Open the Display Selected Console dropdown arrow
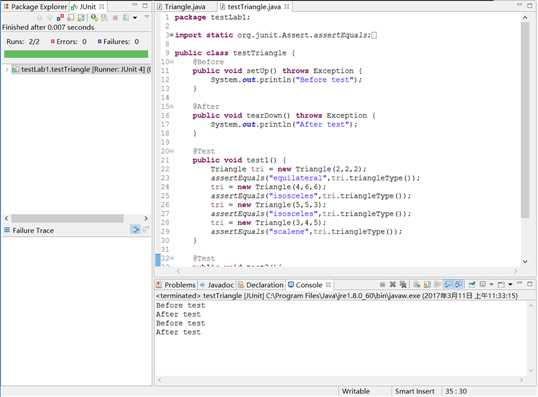Screen dimensions: 538x397 coord(491,284)
